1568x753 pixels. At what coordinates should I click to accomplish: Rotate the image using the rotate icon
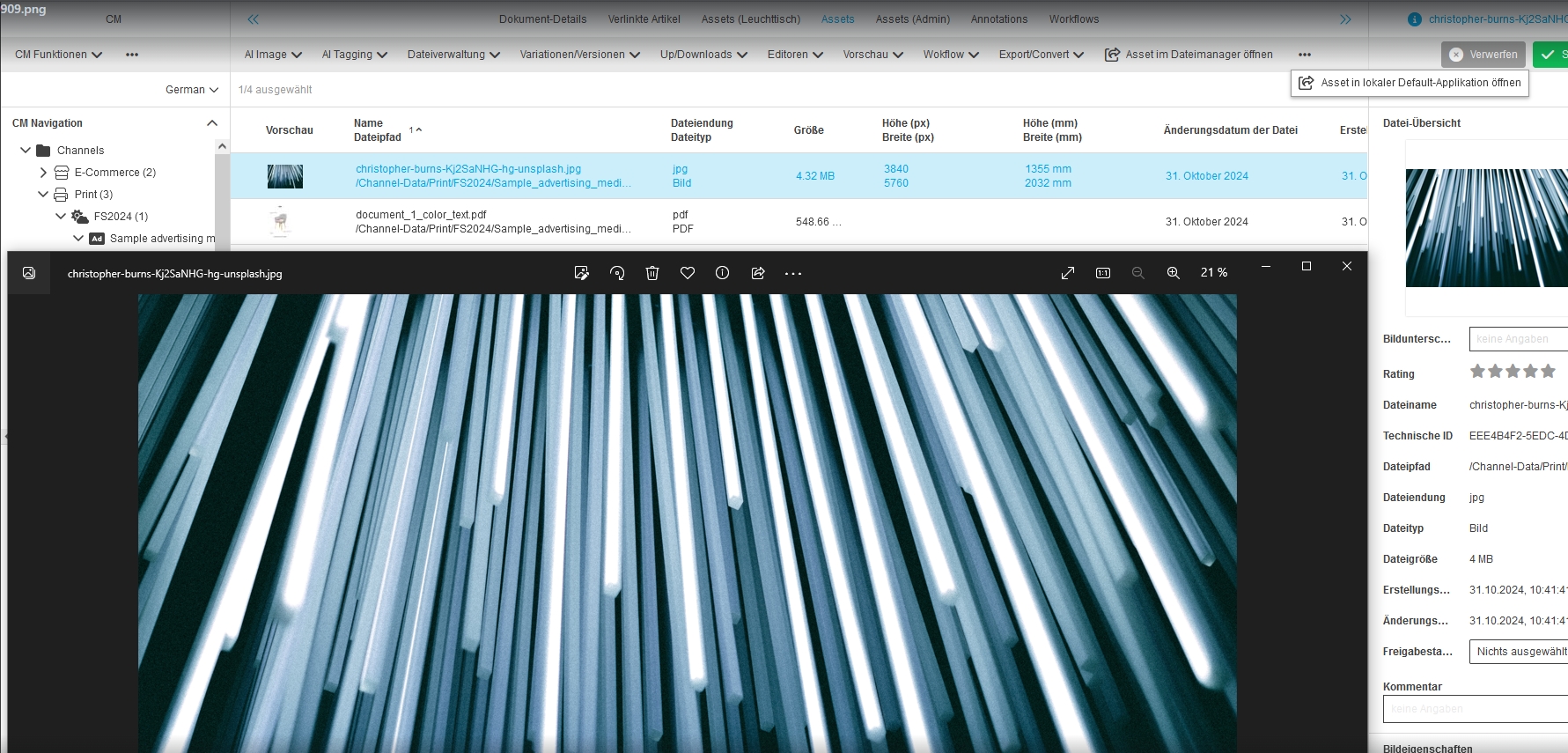click(x=617, y=273)
